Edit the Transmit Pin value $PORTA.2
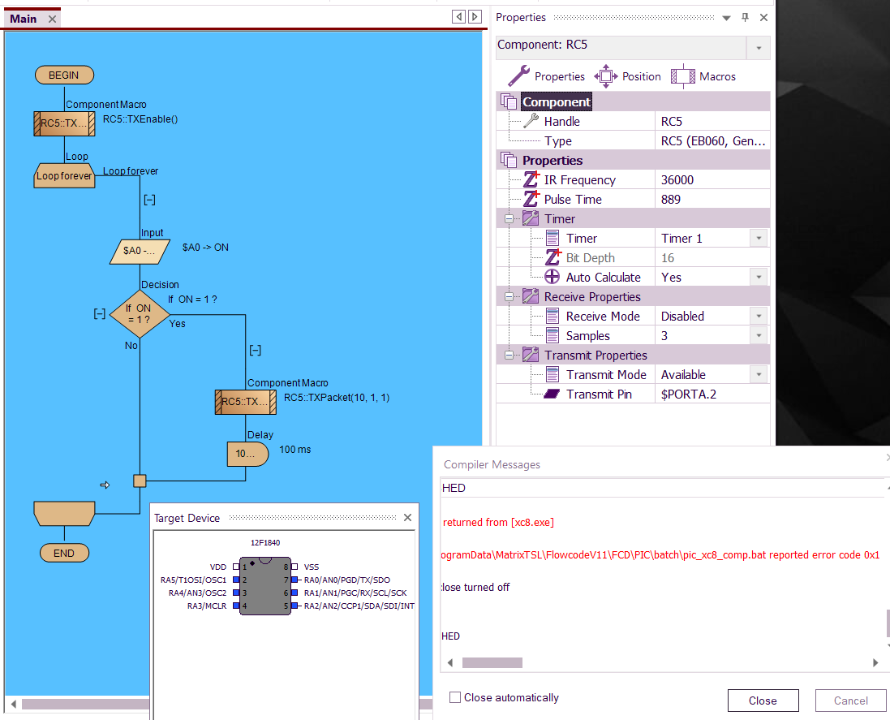Viewport: 890px width, 720px height. 712,394
